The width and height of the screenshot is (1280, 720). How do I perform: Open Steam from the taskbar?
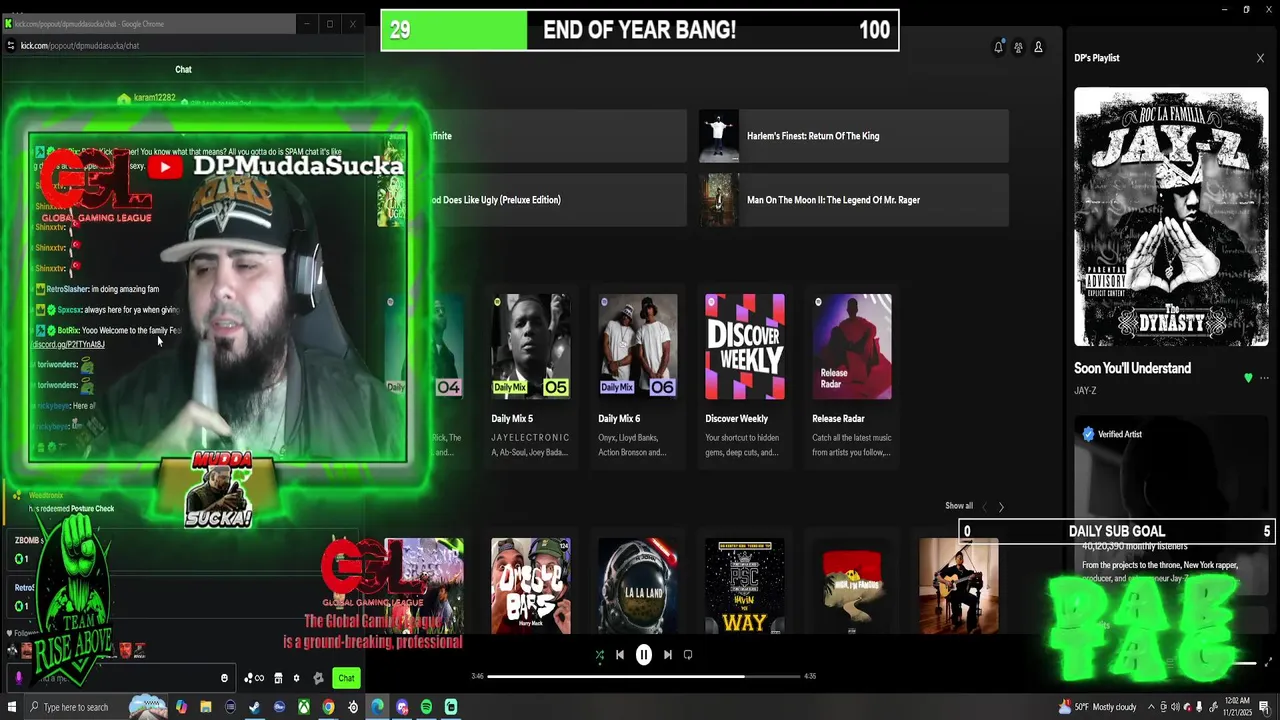(254, 707)
